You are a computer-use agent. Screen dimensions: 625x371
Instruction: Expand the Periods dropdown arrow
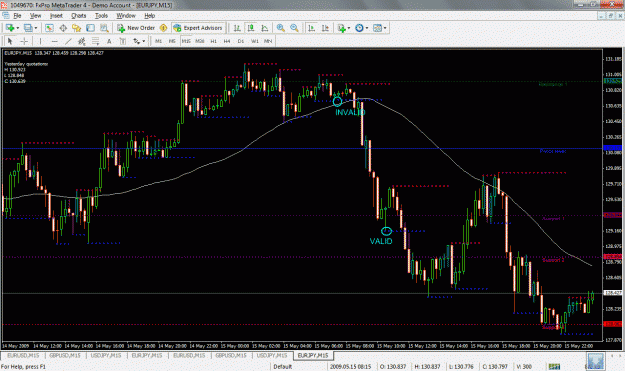tap(367, 28)
